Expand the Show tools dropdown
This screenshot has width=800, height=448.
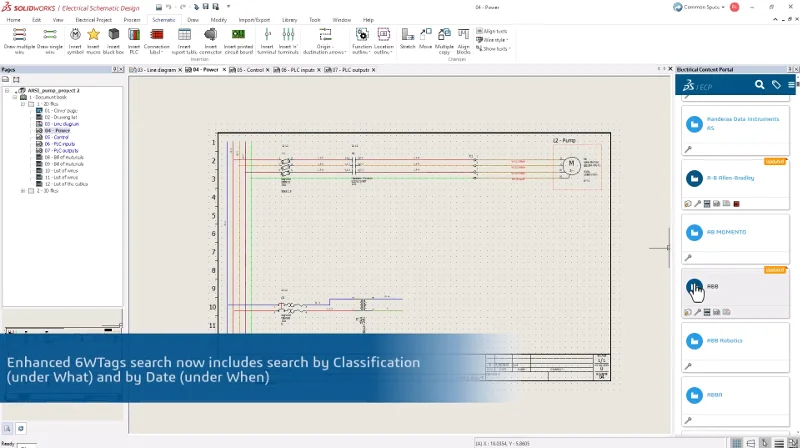pyautogui.click(x=496, y=48)
